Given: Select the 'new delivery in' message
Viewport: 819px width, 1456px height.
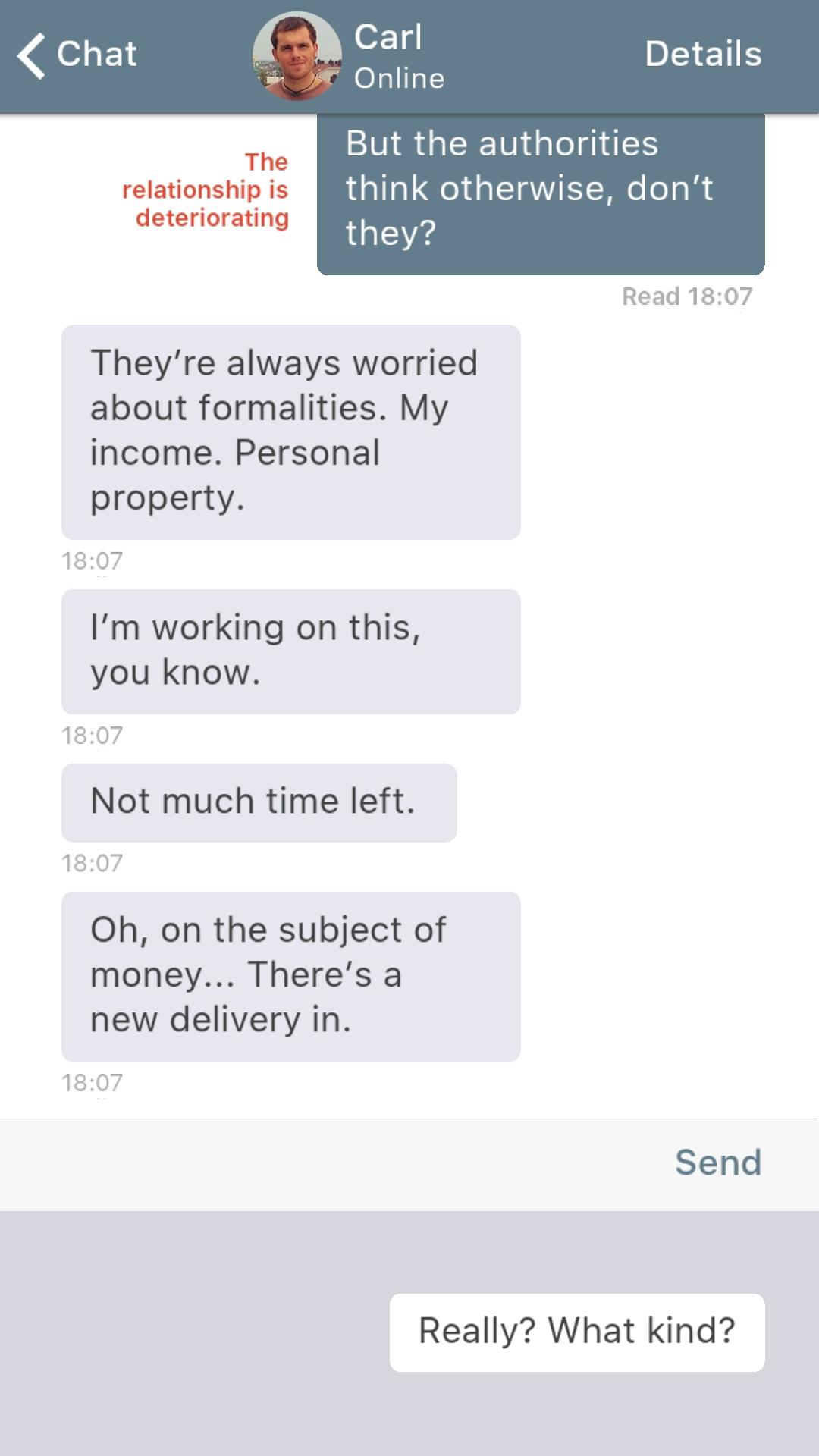Looking at the screenshot, I should tap(290, 976).
